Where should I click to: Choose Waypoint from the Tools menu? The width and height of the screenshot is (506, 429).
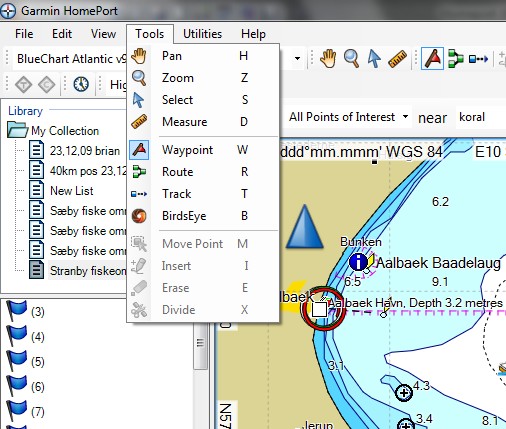click(x=203, y=150)
